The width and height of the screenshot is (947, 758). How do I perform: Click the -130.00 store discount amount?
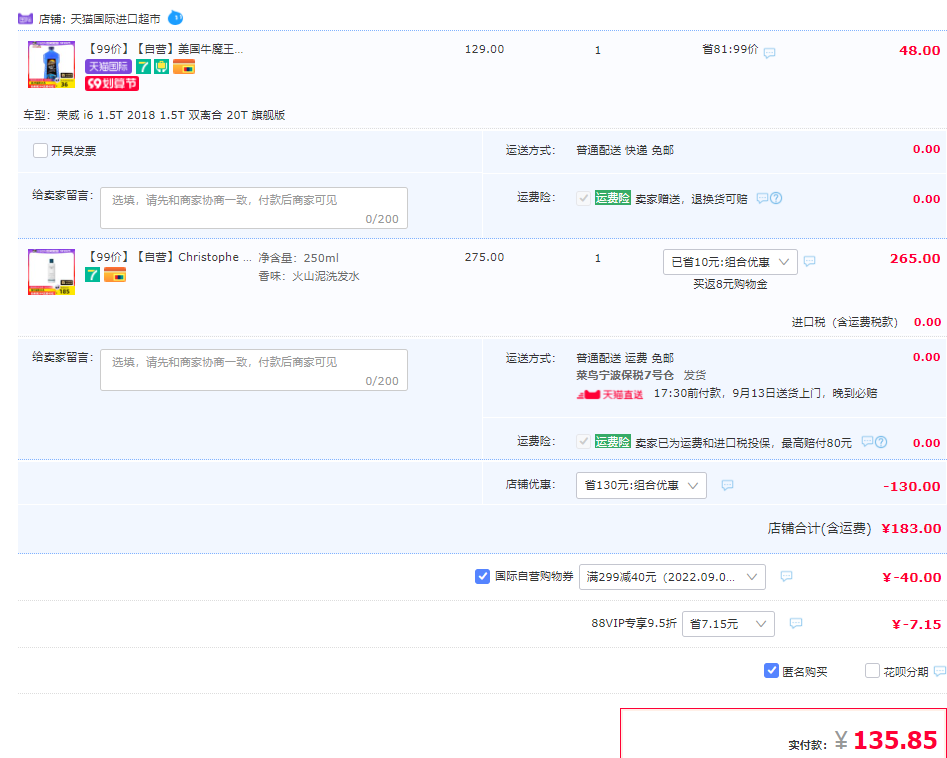pyautogui.click(x=911, y=486)
